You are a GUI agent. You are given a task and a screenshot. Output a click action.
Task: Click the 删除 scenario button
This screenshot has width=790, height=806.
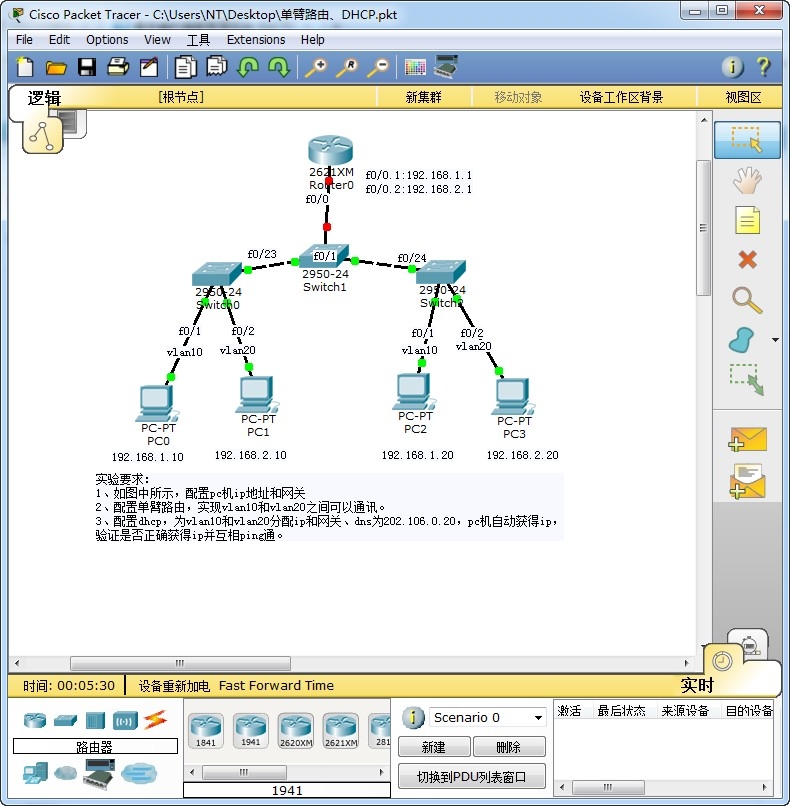point(509,746)
